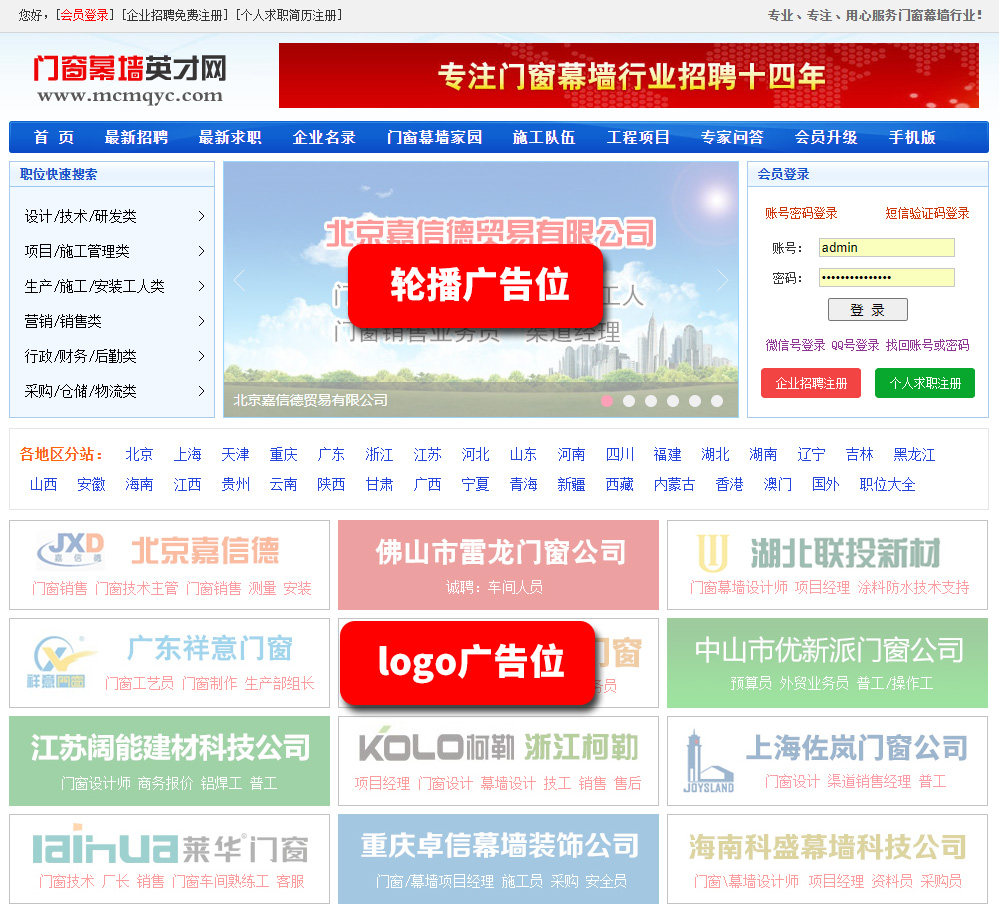Image resolution: width=999 pixels, height=908 pixels.
Task: Open the 上海佐岚门窗公司 Joysland ad
Action: pyautogui.click(x=827, y=760)
